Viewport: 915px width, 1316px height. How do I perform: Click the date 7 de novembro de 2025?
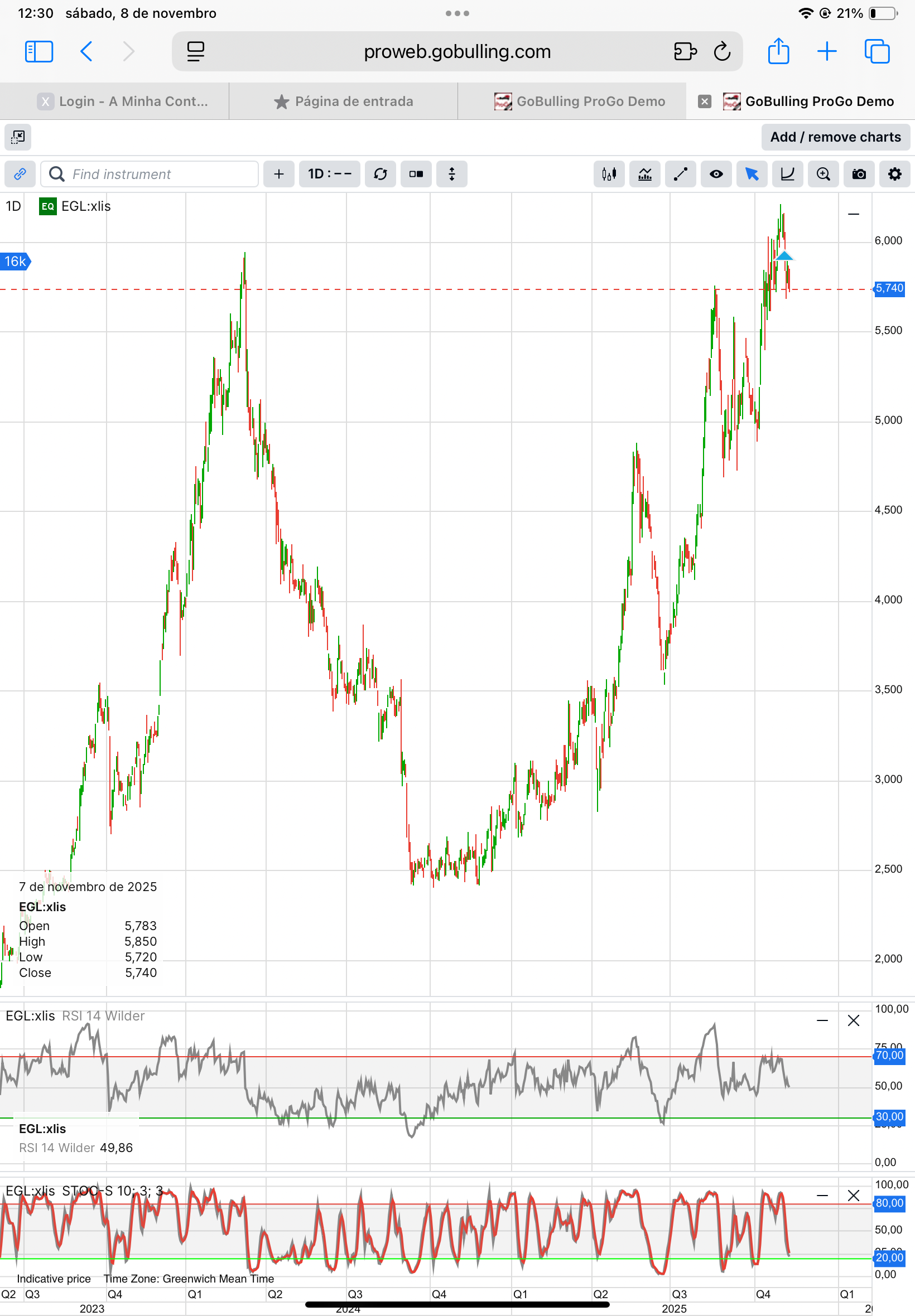click(88, 887)
